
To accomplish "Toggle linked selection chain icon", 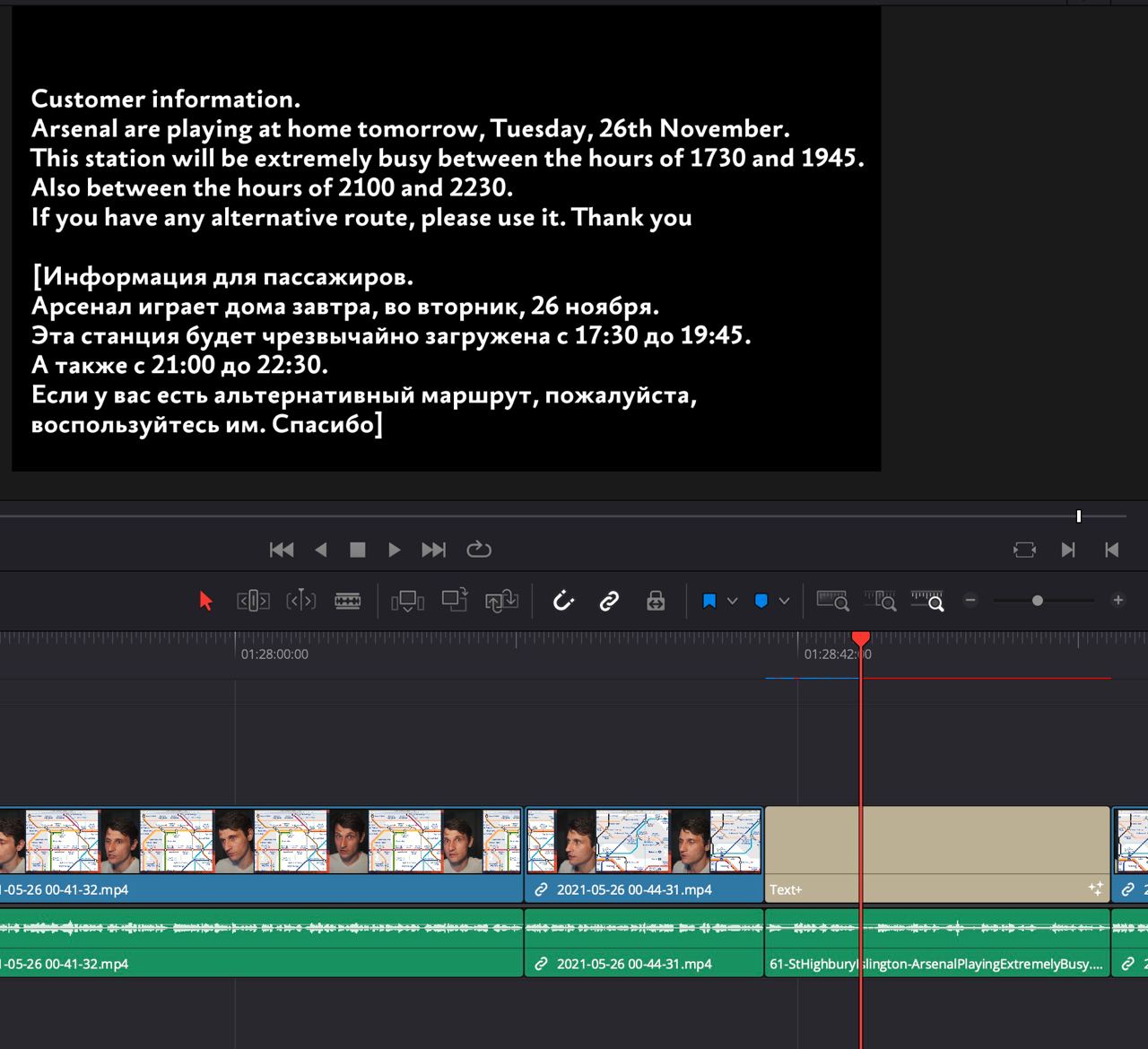I will [609, 601].
